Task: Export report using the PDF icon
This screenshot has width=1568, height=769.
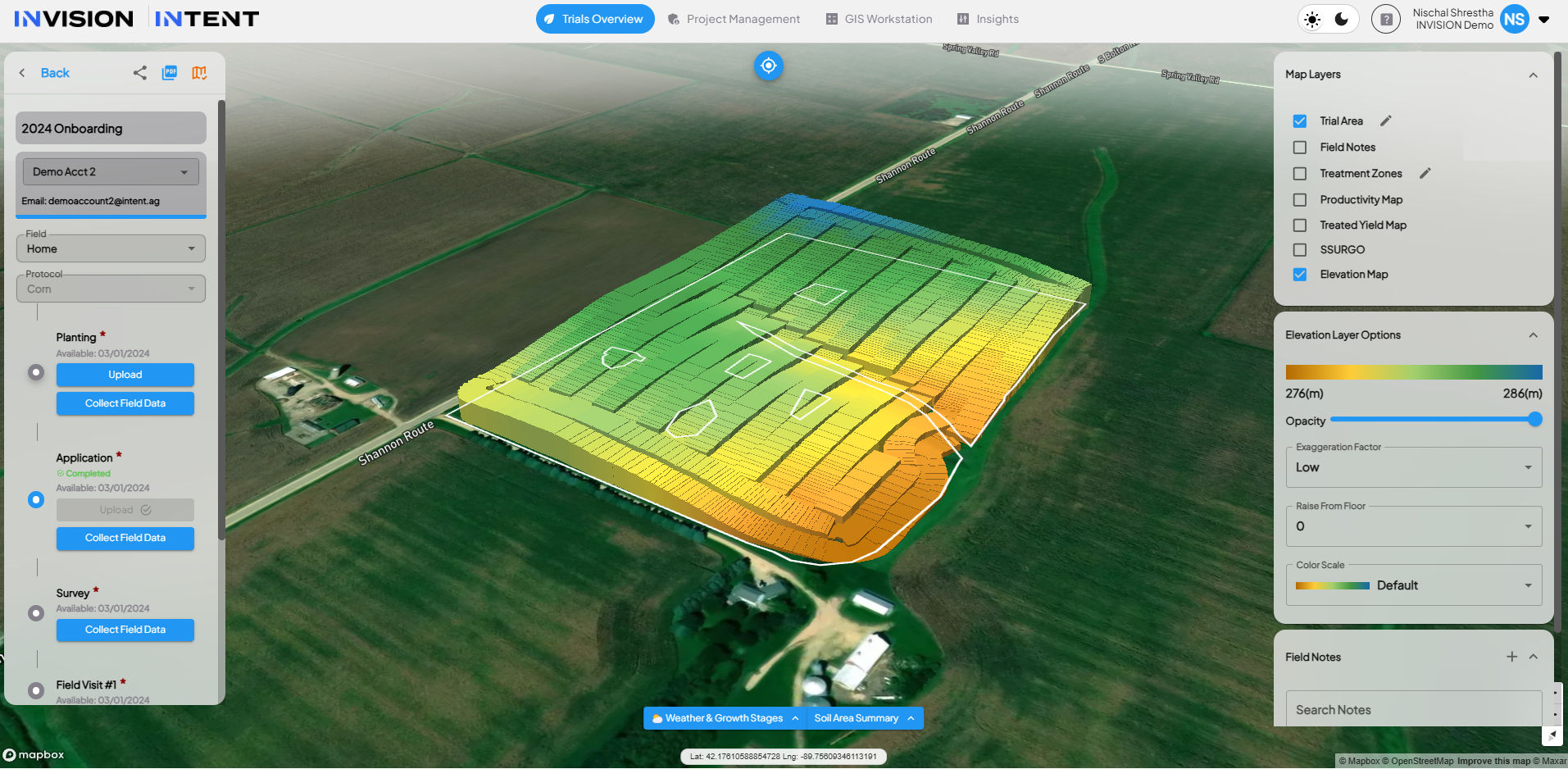Action: point(170,73)
